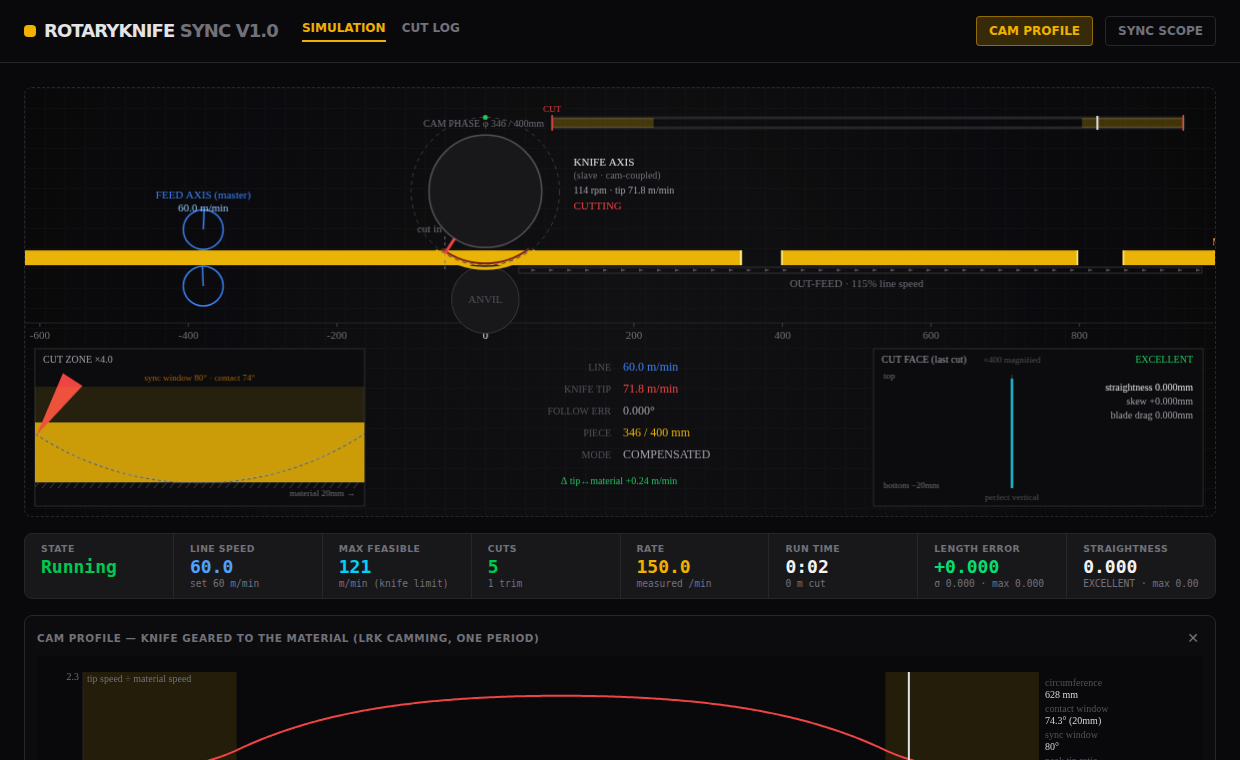The image size is (1240, 760).
Task: Click the red CUTTING status text
Action: (x=597, y=206)
